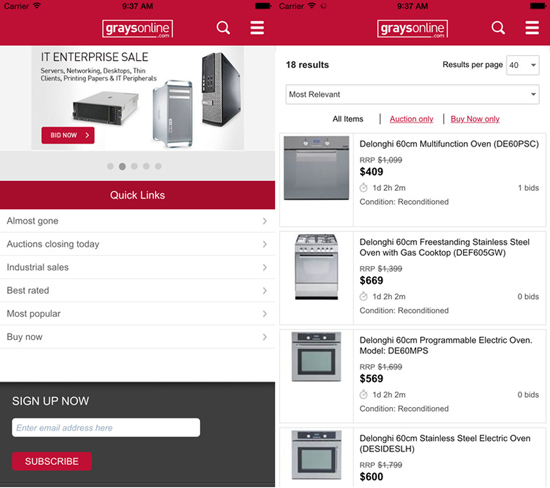Open the Most Relevant sort dropdown

(412, 94)
